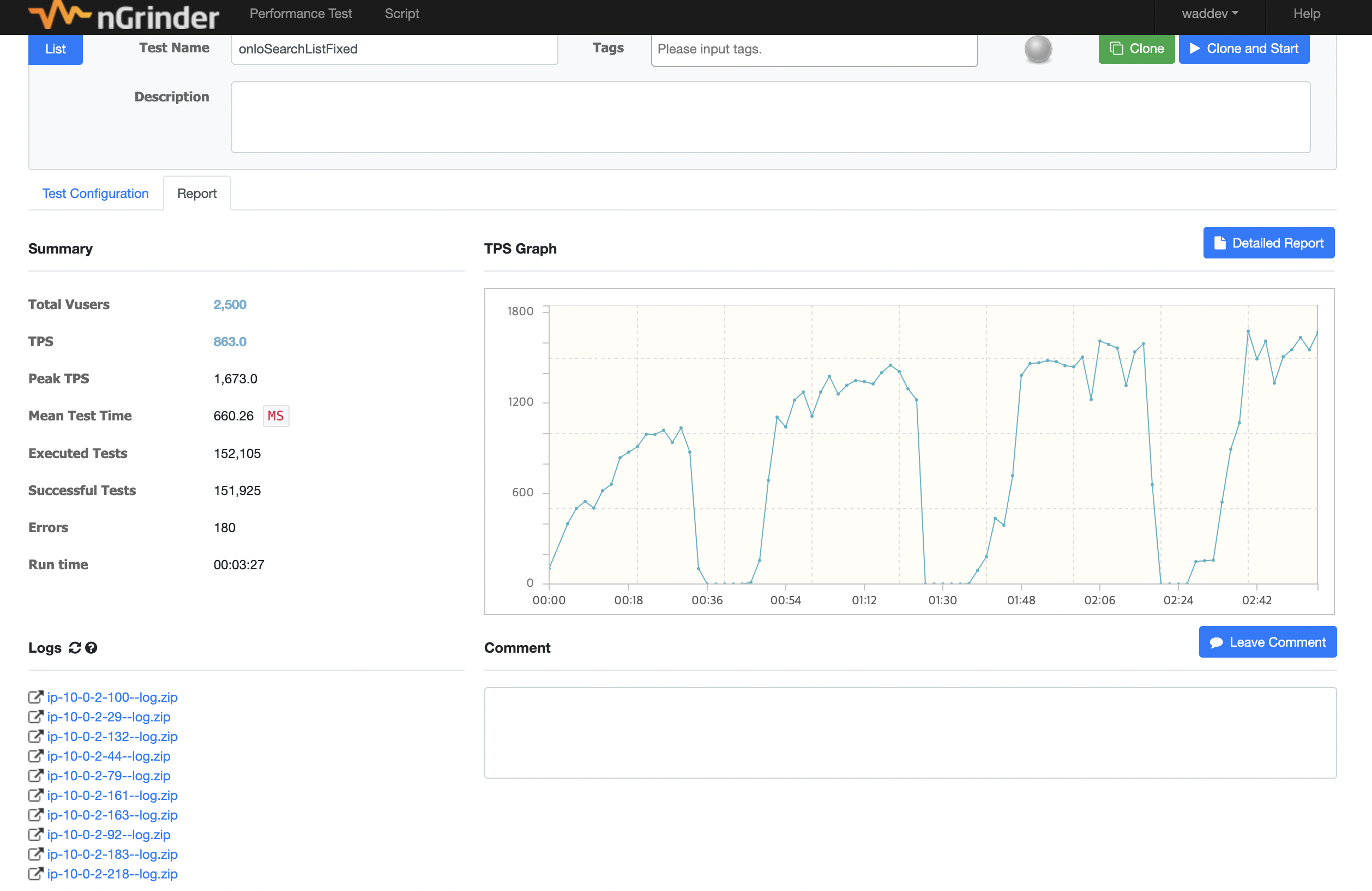Image resolution: width=1372 pixels, height=891 pixels.
Task: Click external link icon for ip-10-0-2-218 log
Action: [x=35, y=874]
